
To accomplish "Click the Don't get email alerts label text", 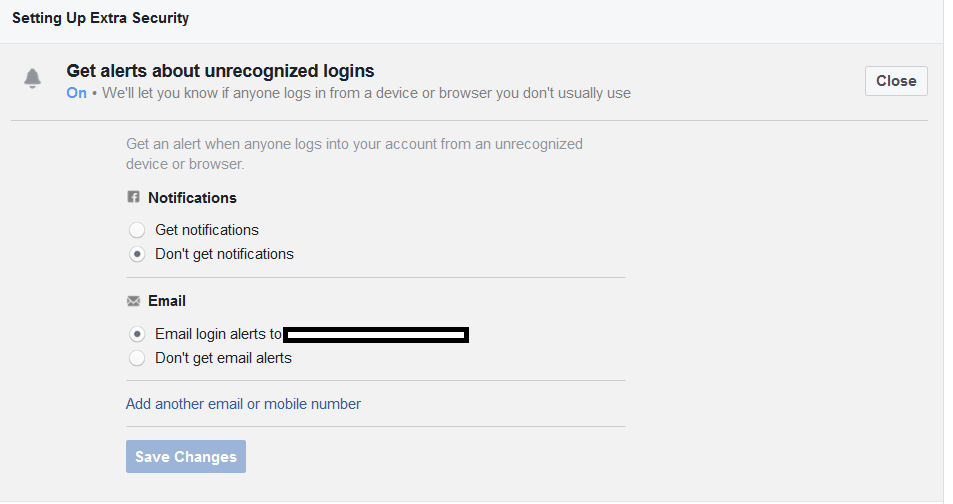I will click(x=223, y=358).
